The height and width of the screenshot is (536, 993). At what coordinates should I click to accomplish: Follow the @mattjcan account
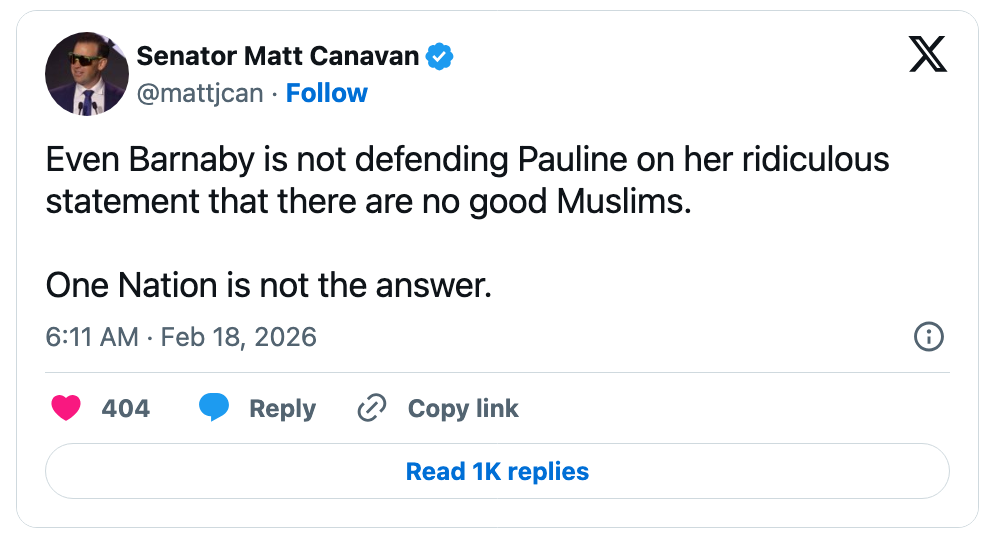[x=326, y=93]
